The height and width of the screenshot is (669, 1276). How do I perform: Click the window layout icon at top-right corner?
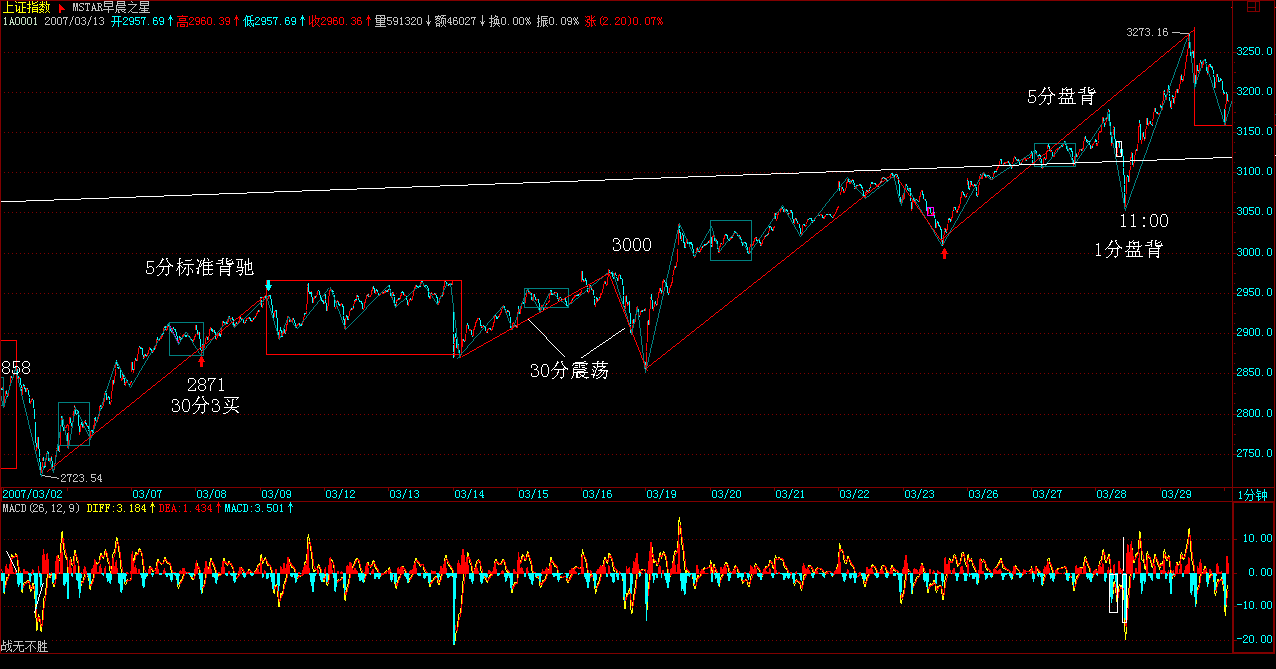(1252, 7)
